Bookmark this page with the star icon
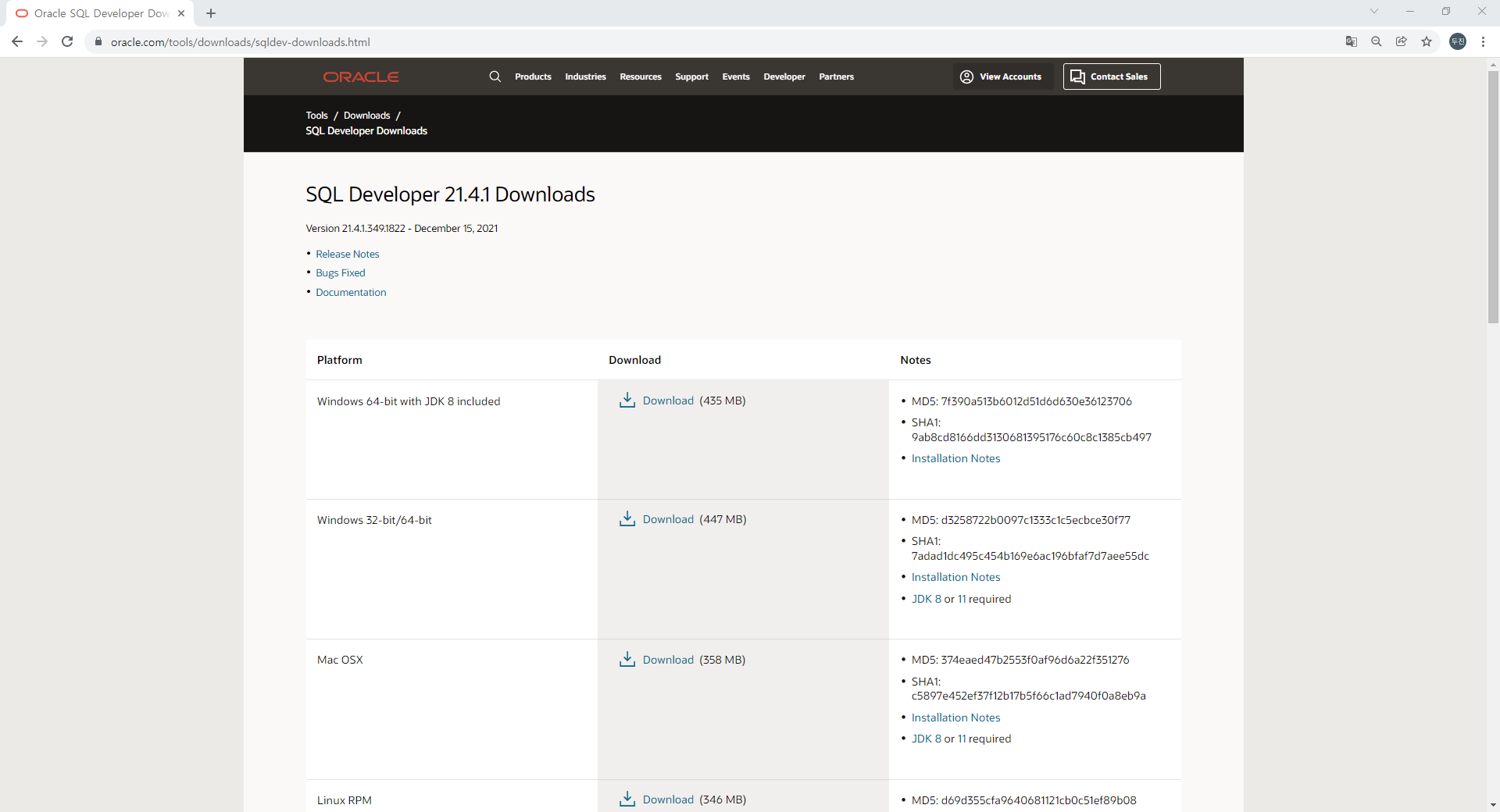The image size is (1500, 812). coord(1427,41)
